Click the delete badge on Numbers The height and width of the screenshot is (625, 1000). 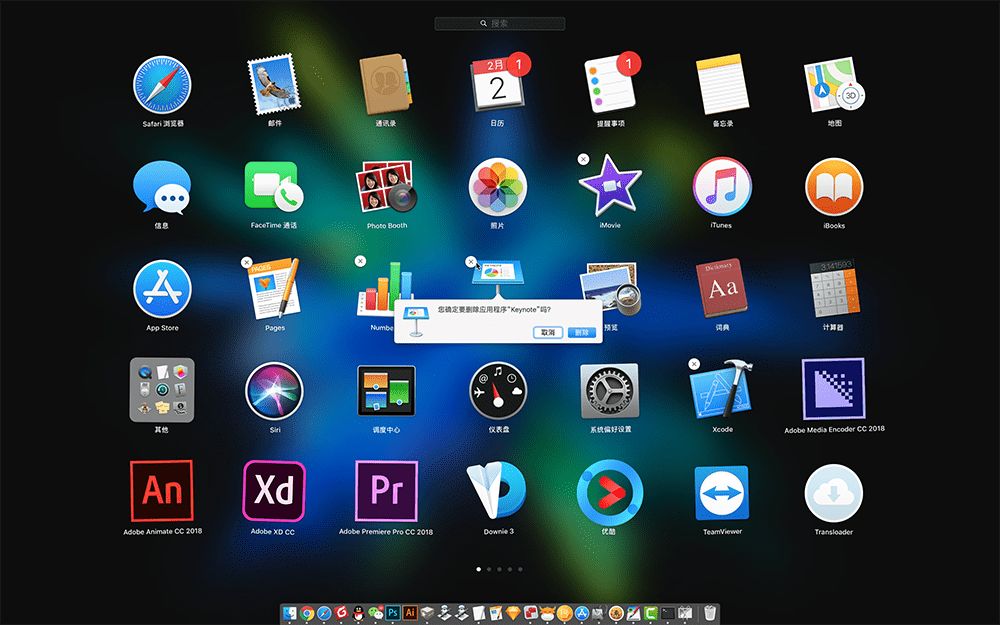coord(360,261)
